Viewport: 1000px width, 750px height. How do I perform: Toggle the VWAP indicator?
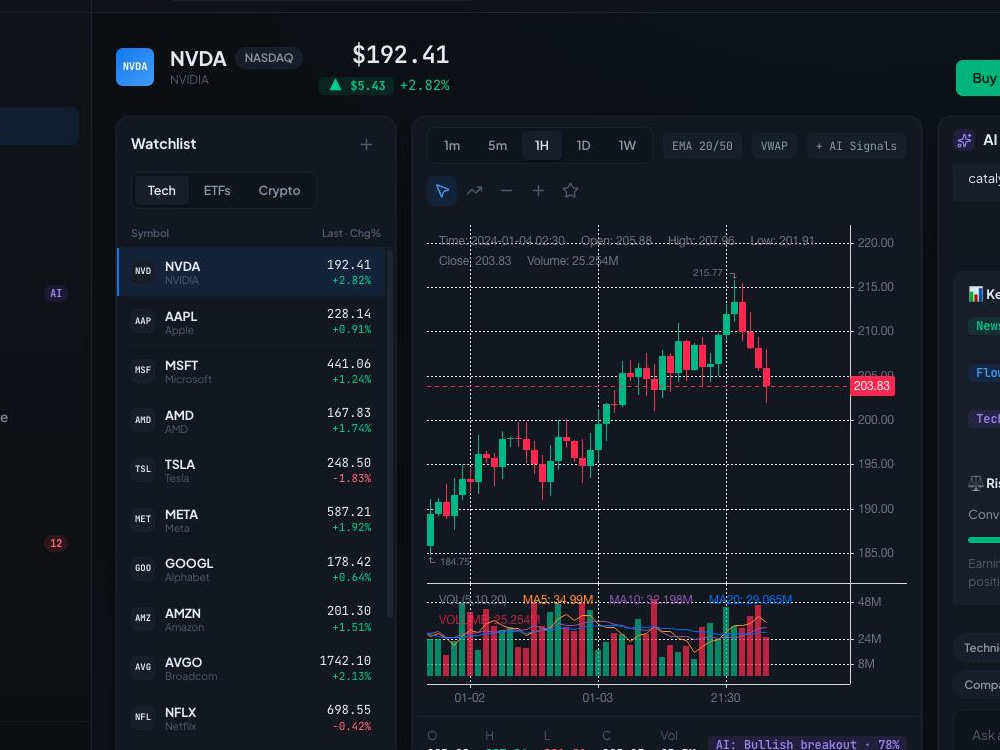774,146
